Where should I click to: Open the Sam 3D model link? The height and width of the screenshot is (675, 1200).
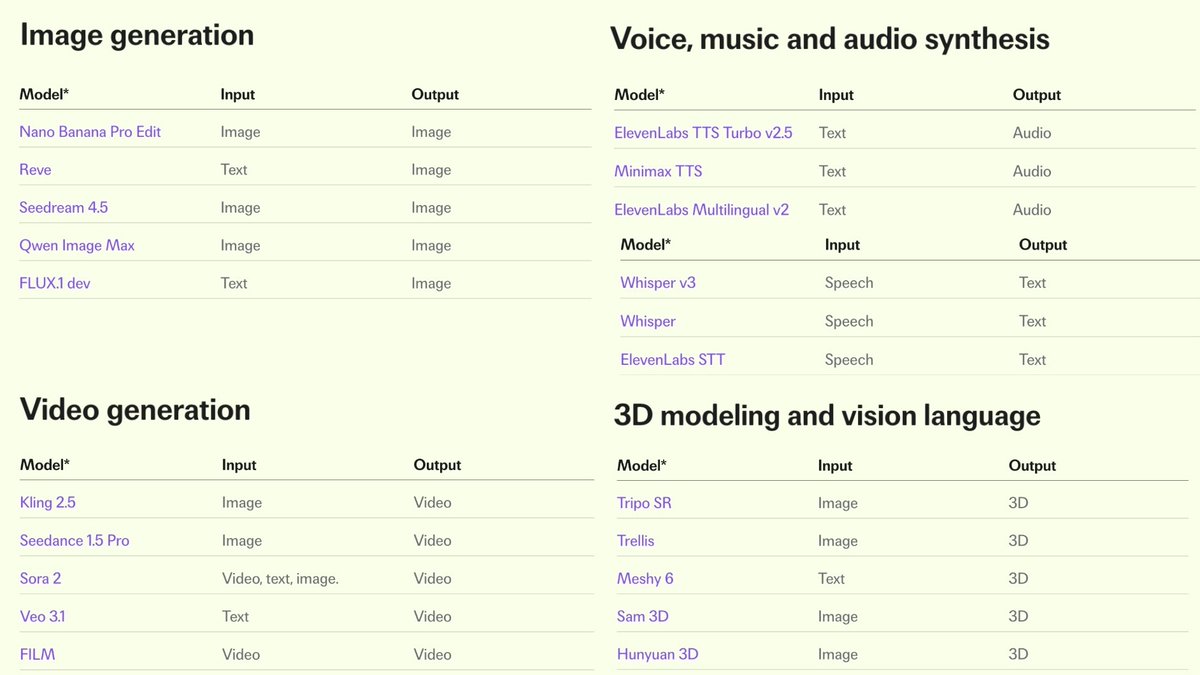pos(643,617)
